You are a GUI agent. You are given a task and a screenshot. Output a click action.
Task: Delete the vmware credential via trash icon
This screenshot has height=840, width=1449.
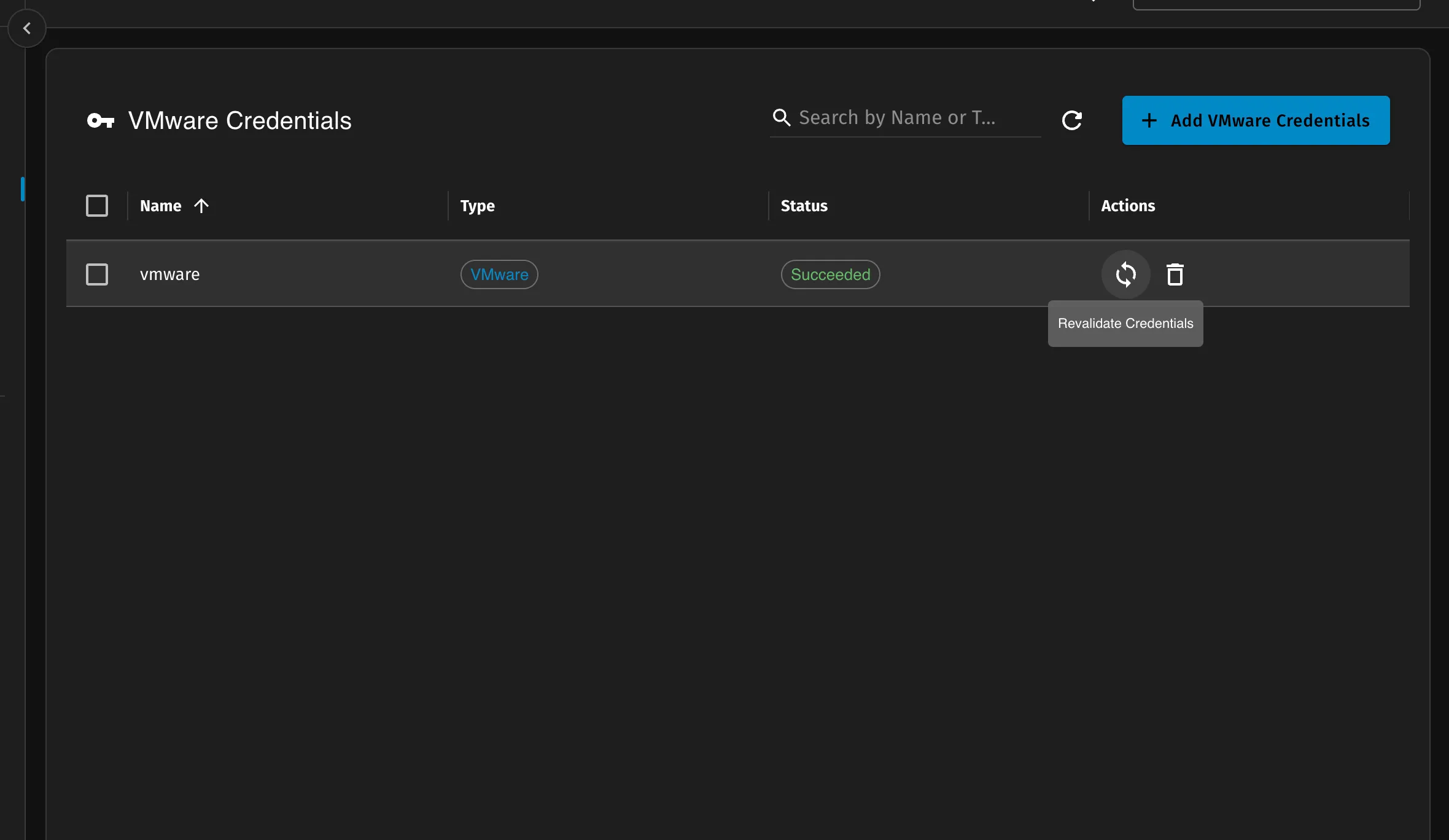(1175, 274)
